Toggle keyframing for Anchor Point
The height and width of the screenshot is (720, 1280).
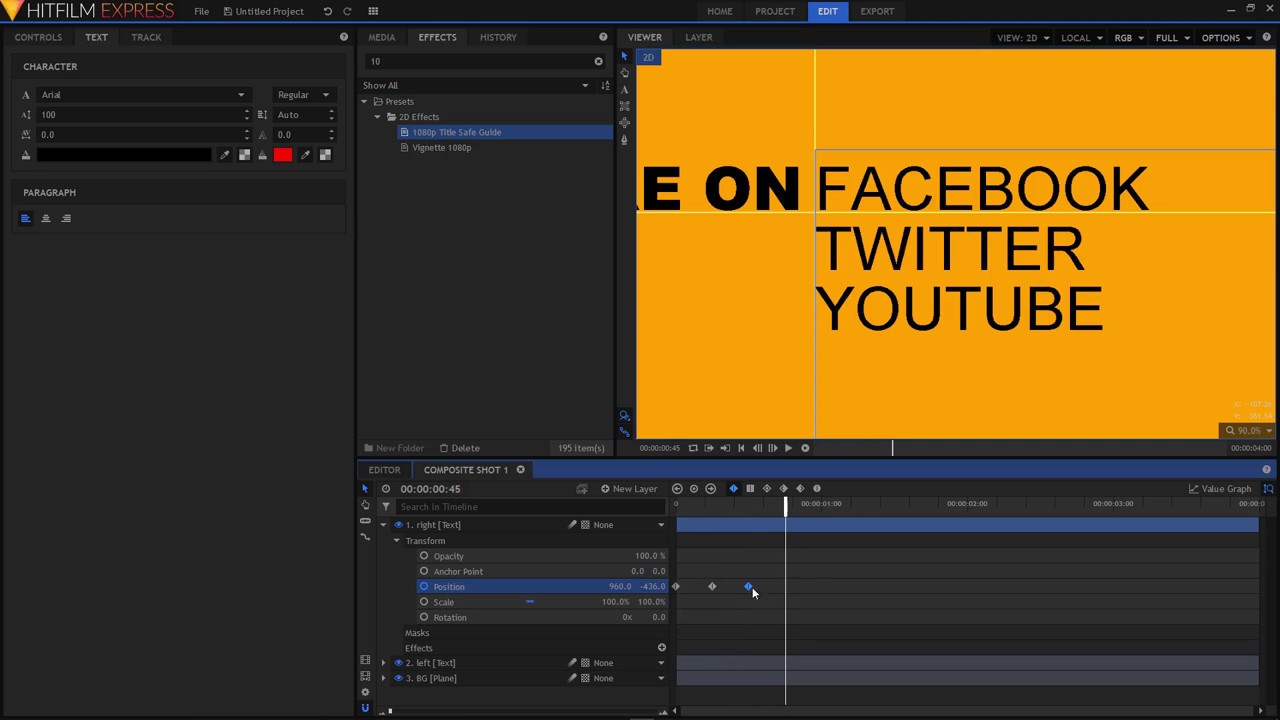pyautogui.click(x=424, y=571)
